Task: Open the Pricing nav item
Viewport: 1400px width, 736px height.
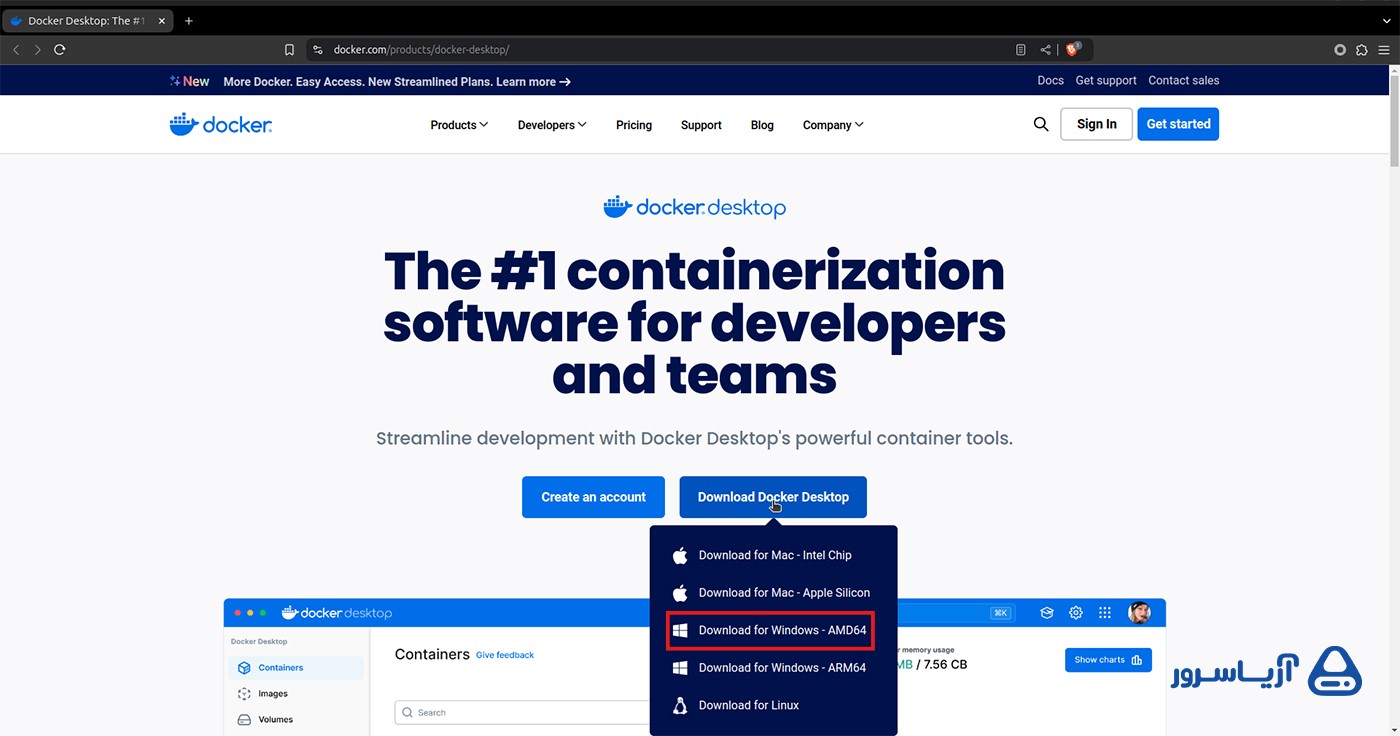Action: coord(634,125)
